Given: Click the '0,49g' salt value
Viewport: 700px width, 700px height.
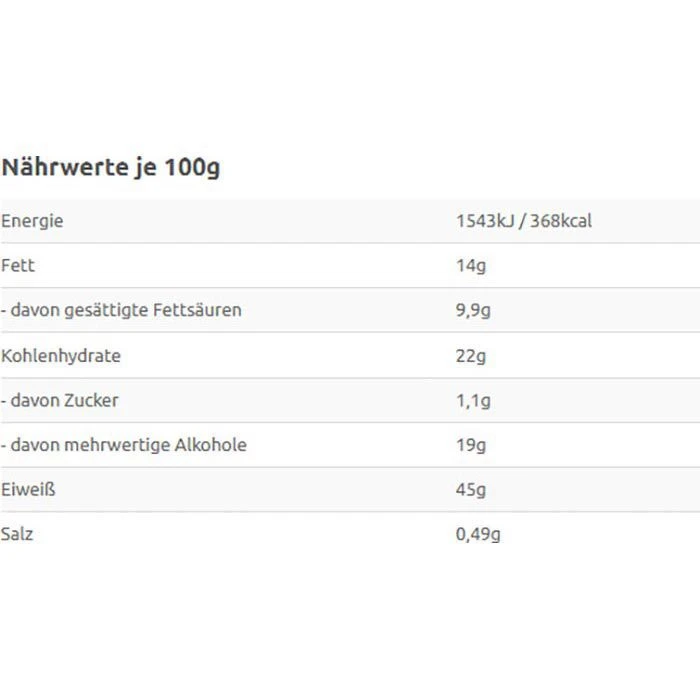Looking at the screenshot, I should (478, 534).
